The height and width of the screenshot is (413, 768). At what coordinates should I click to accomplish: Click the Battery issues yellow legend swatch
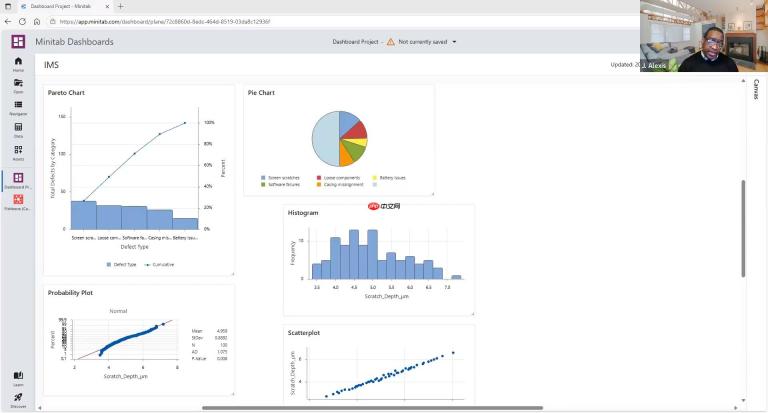[x=375, y=178]
